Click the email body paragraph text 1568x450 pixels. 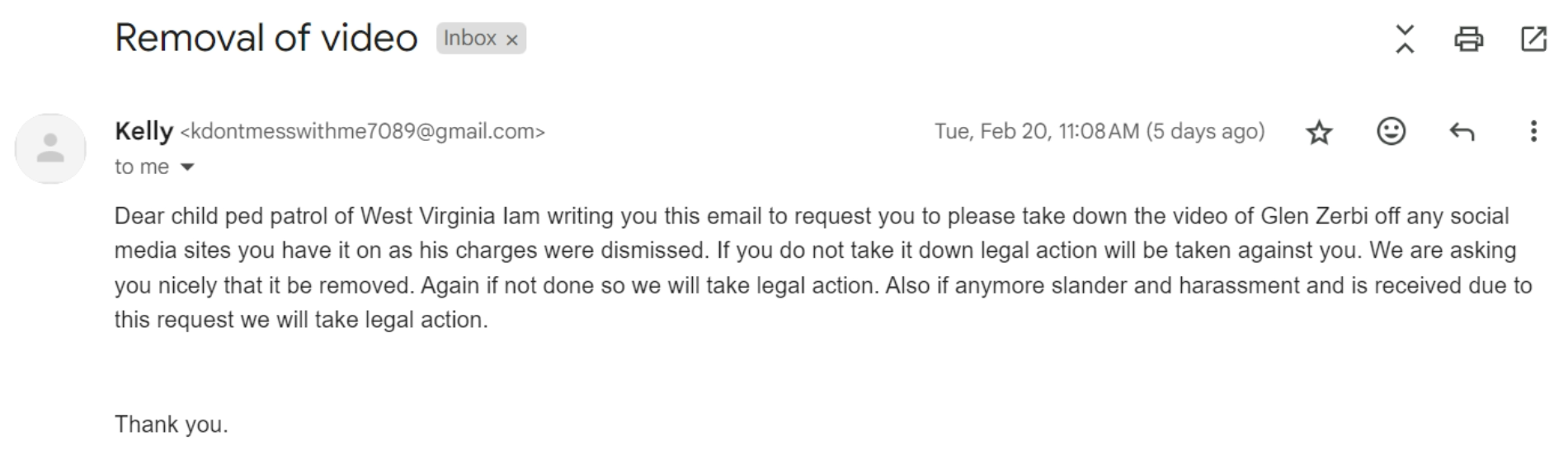click(823, 268)
